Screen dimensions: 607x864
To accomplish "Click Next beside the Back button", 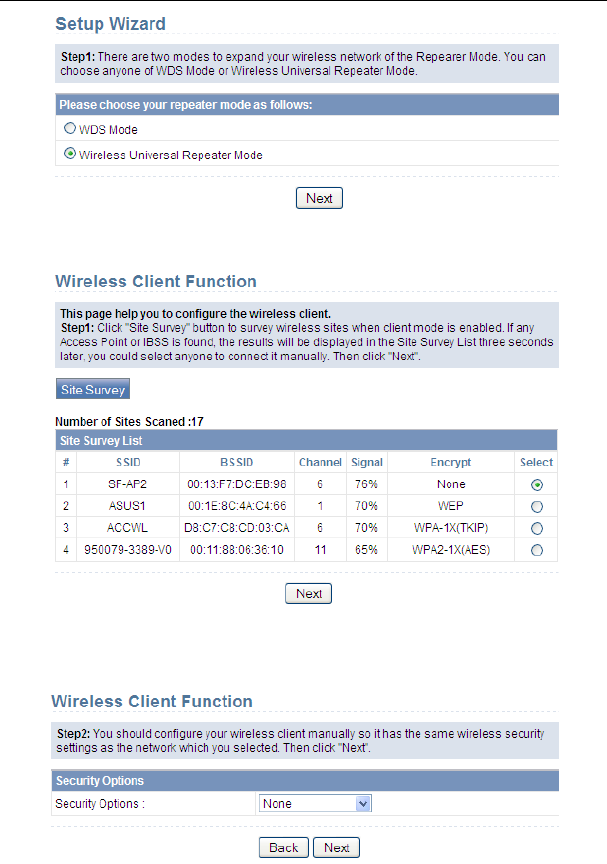I will (337, 847).
